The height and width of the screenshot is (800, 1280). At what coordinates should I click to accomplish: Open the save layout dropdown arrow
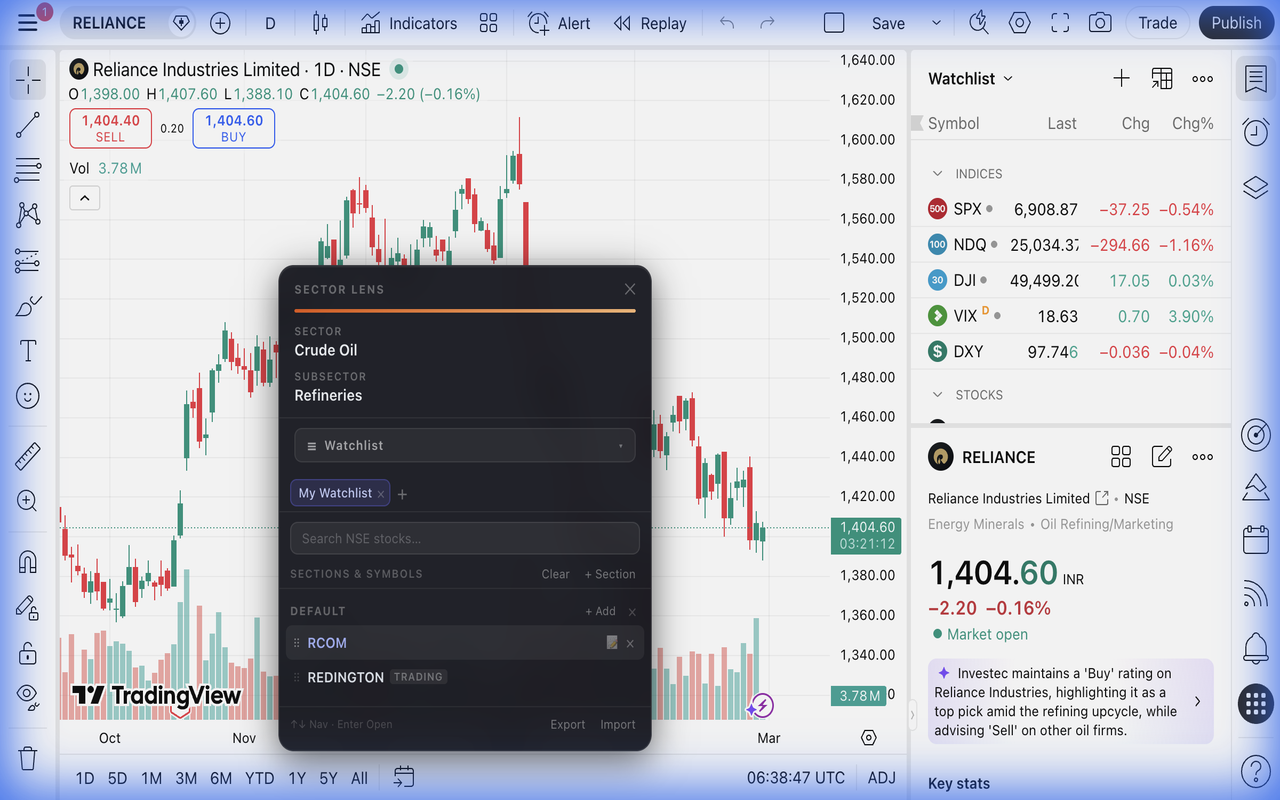(x=936, y=23)
